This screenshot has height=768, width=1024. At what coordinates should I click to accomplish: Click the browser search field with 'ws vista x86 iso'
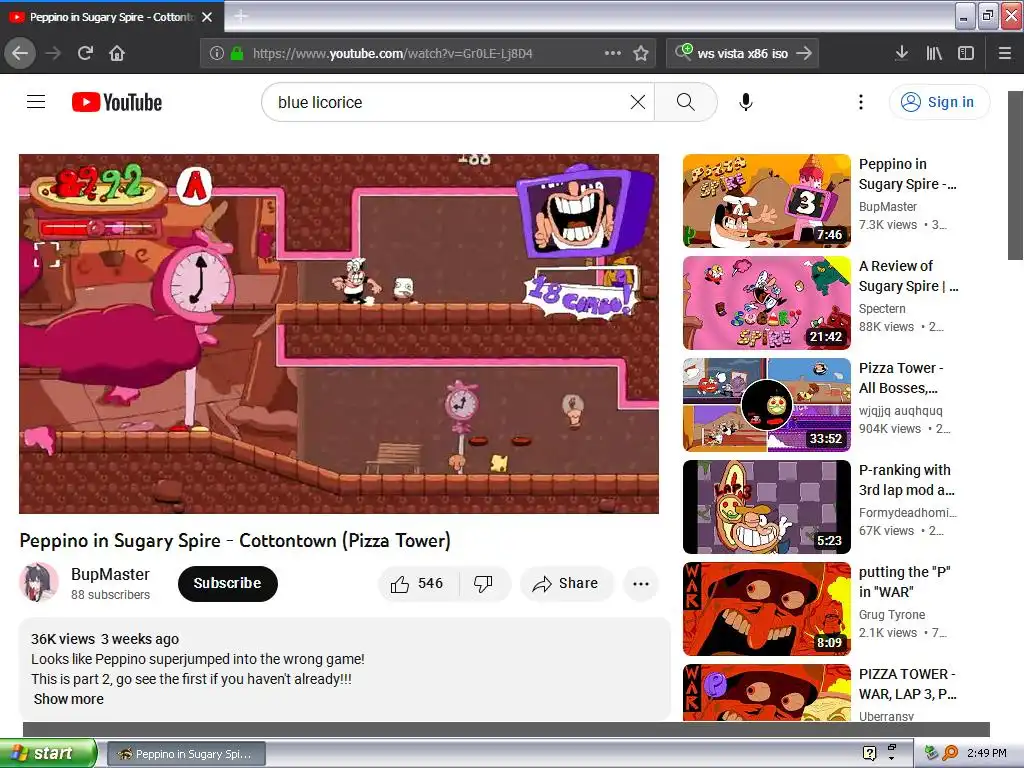(x=743, y=53)
